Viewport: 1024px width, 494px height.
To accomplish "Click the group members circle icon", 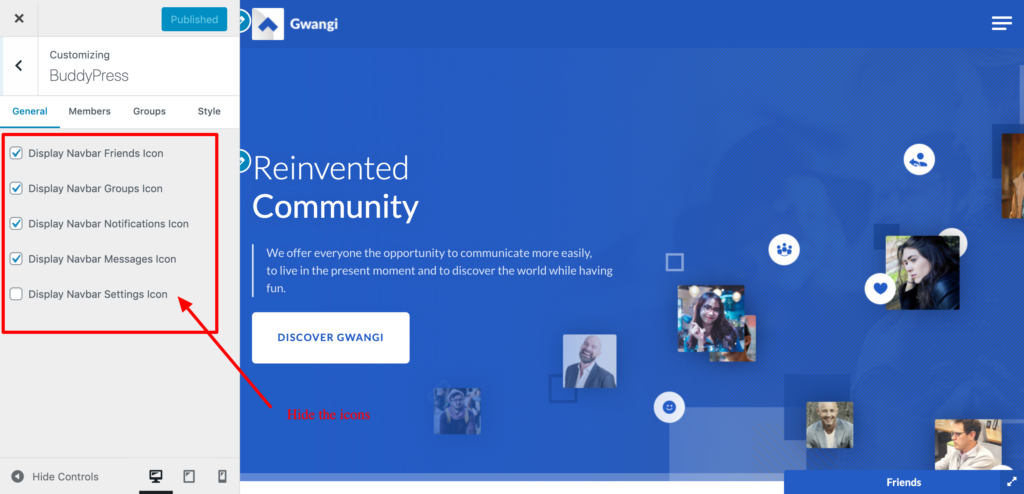I will [x=784, y=249].
